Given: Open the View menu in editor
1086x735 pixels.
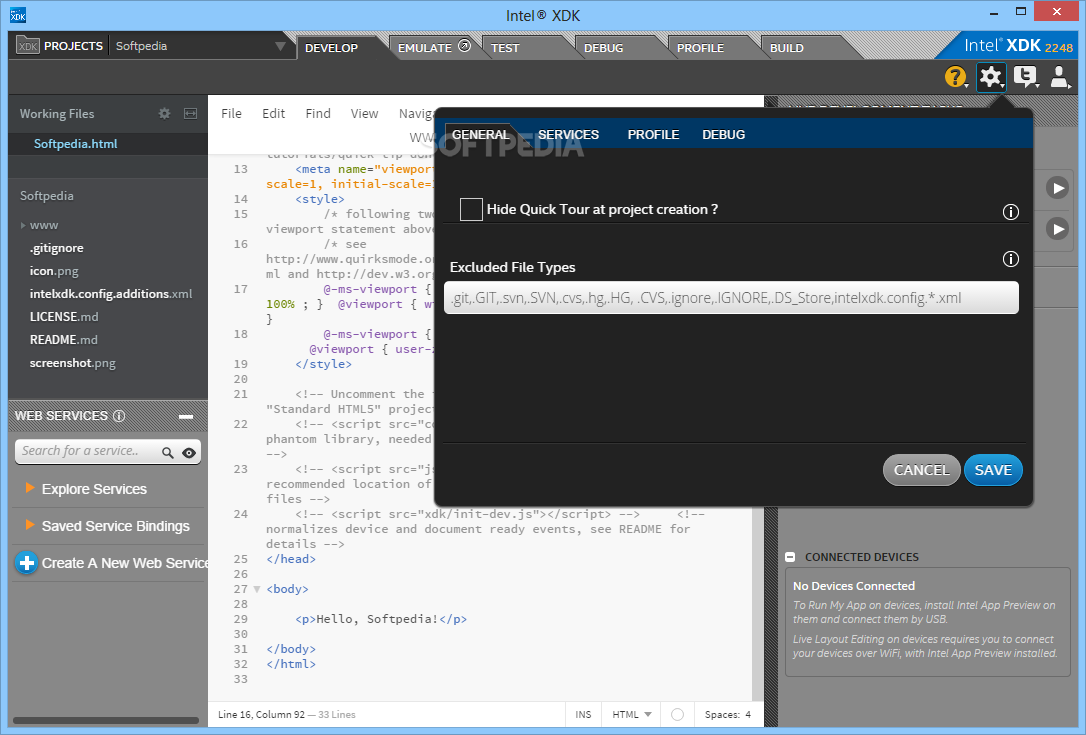Looking at the screenshot, I should coord(364,114).
